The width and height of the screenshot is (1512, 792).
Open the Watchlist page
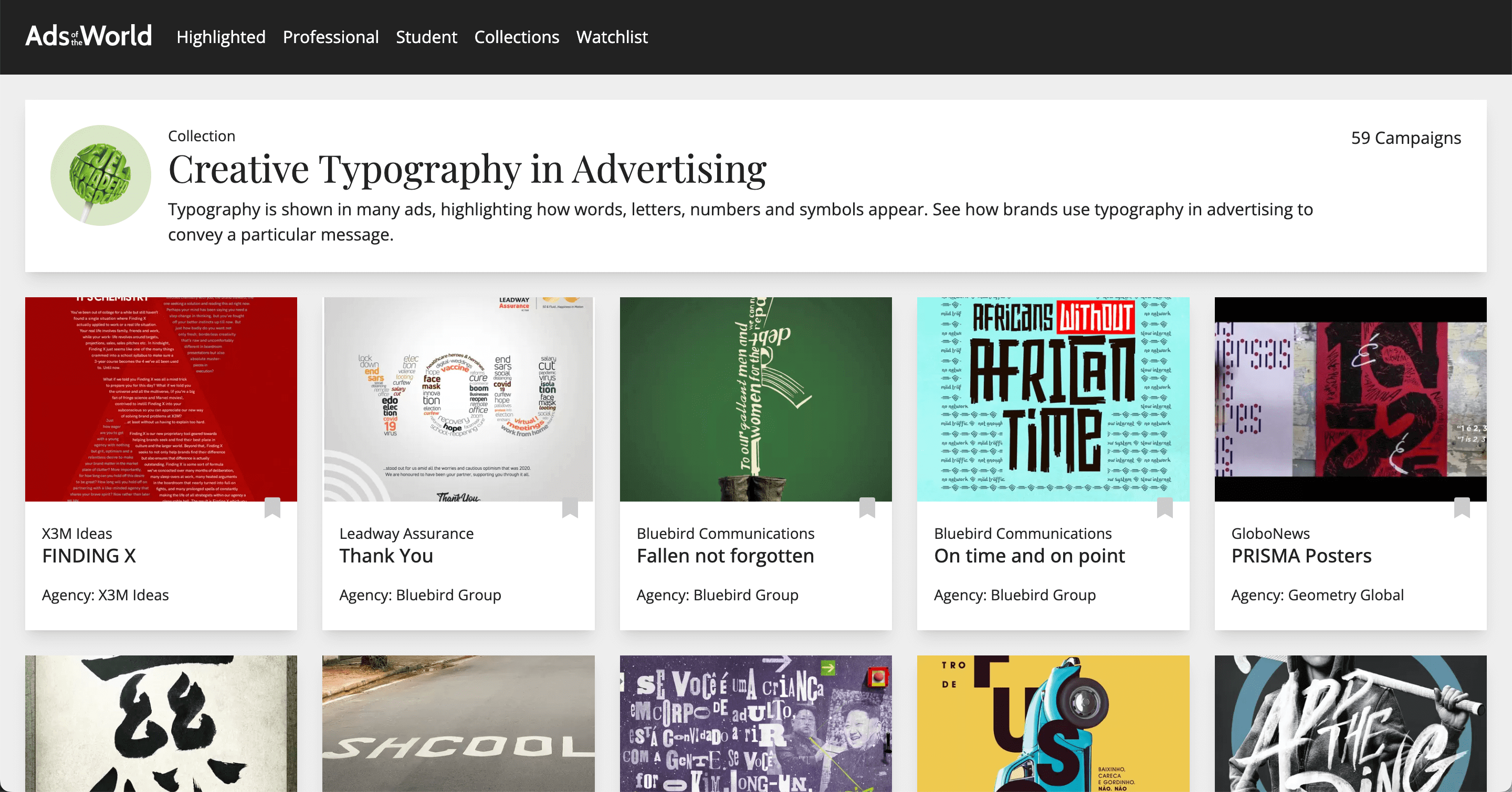click(x=612, y=36)
